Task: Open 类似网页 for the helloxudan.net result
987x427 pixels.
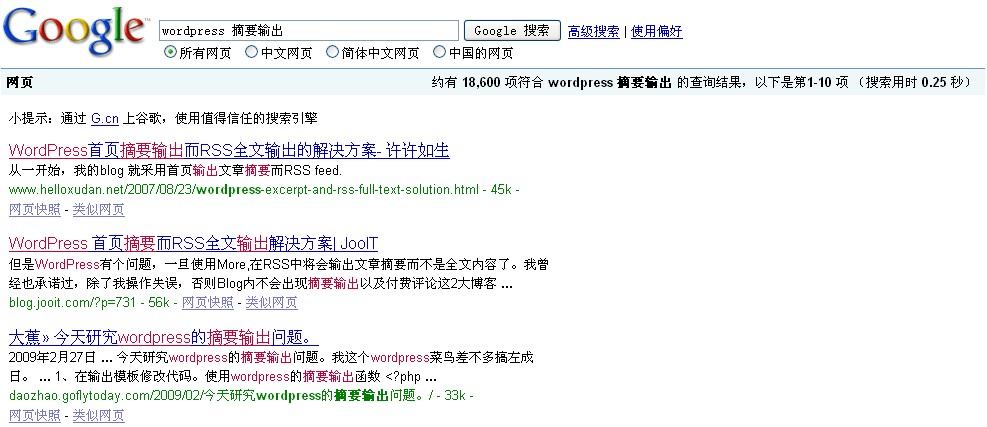Action: coord(98,210)
